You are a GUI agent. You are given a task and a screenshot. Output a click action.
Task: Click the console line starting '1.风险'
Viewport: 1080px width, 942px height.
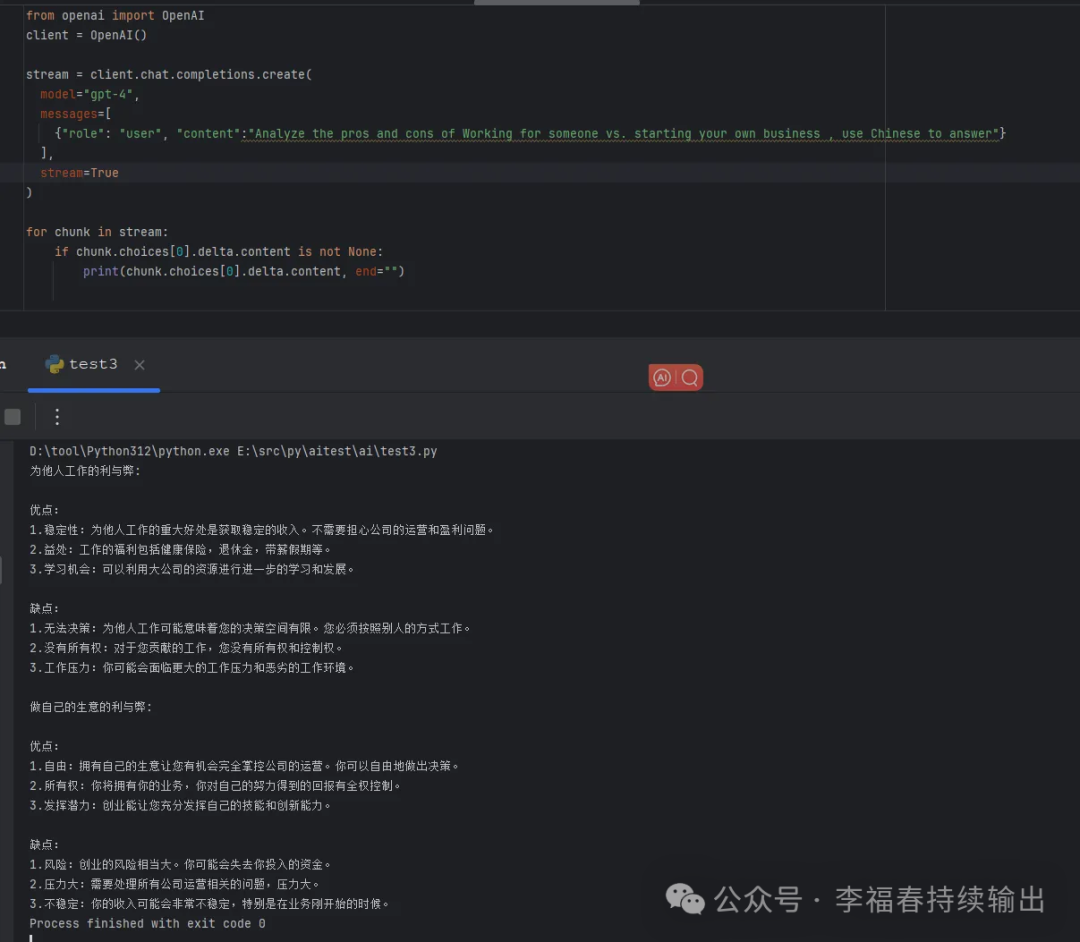coord(180,865)
